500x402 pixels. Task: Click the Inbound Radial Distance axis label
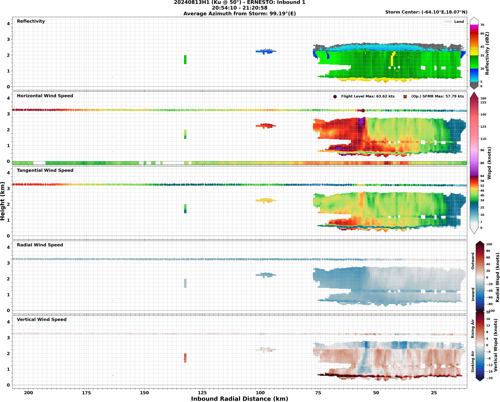tap(239, 399)
